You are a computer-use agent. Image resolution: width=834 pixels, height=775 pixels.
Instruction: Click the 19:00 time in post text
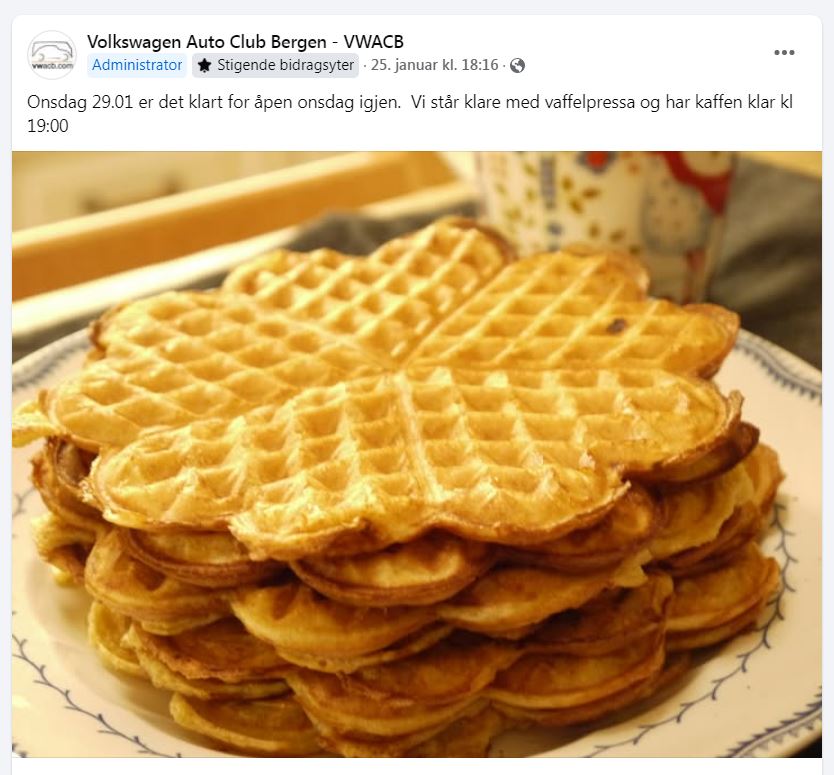(48, 126)
